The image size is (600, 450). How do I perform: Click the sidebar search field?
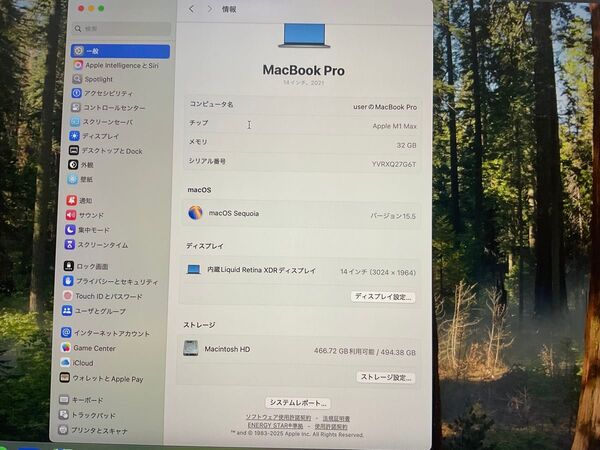(x=121, y=29)
